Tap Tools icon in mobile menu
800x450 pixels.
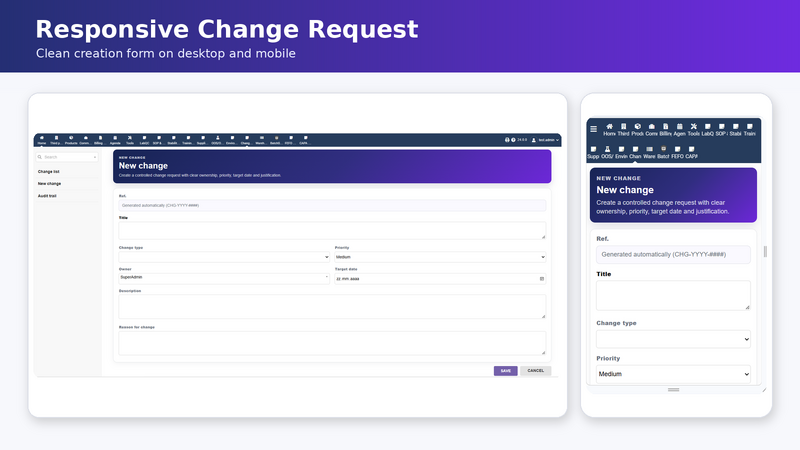click(x=693, y=126)
